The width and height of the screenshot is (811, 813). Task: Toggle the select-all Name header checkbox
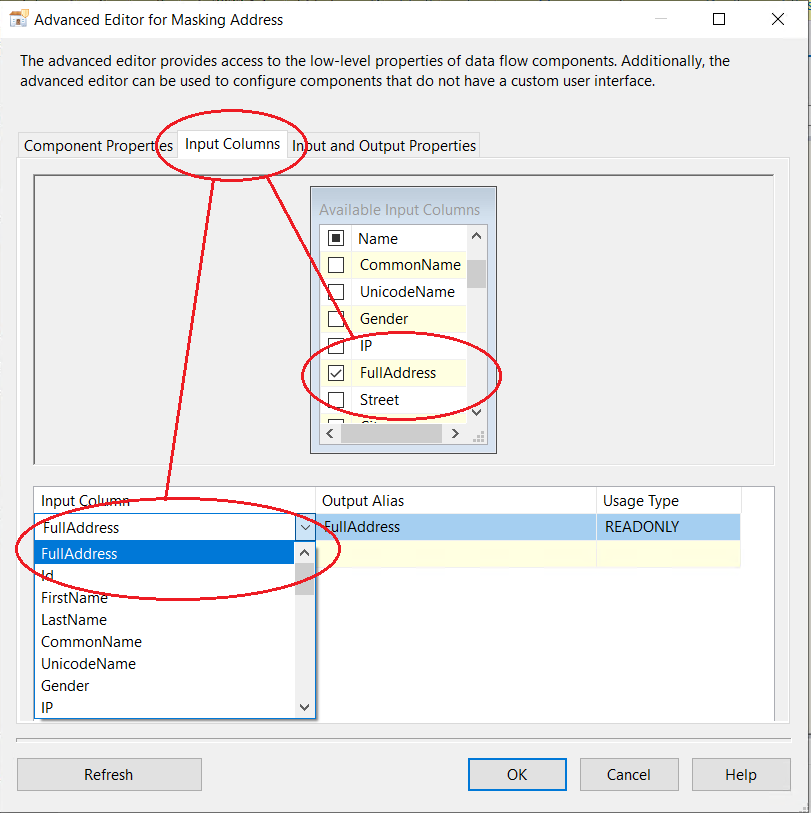coord(337,238)
